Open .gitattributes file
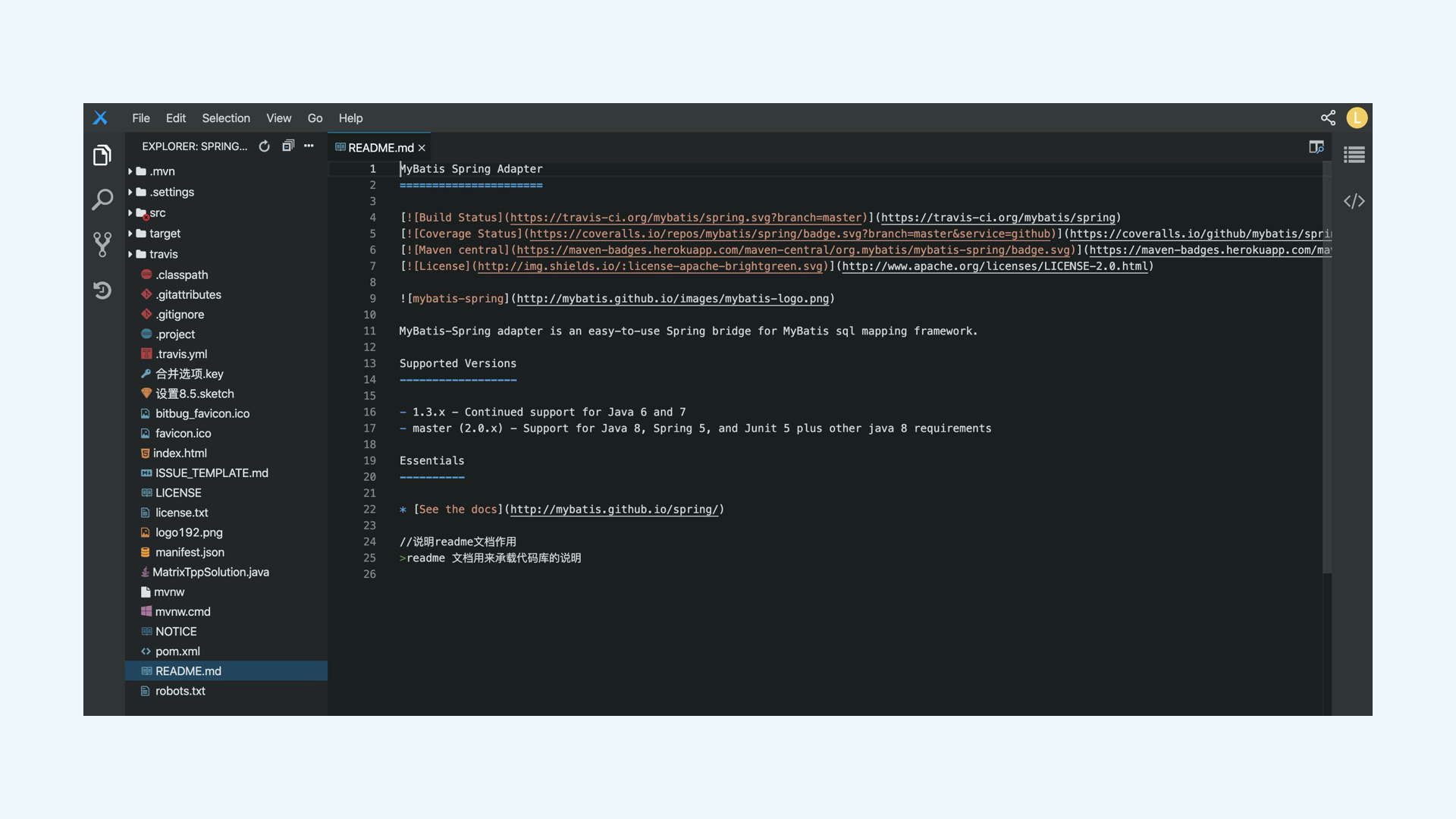The width and height of the screenshot is (1456, 819). pyautogui.click(x=226, y=294)
